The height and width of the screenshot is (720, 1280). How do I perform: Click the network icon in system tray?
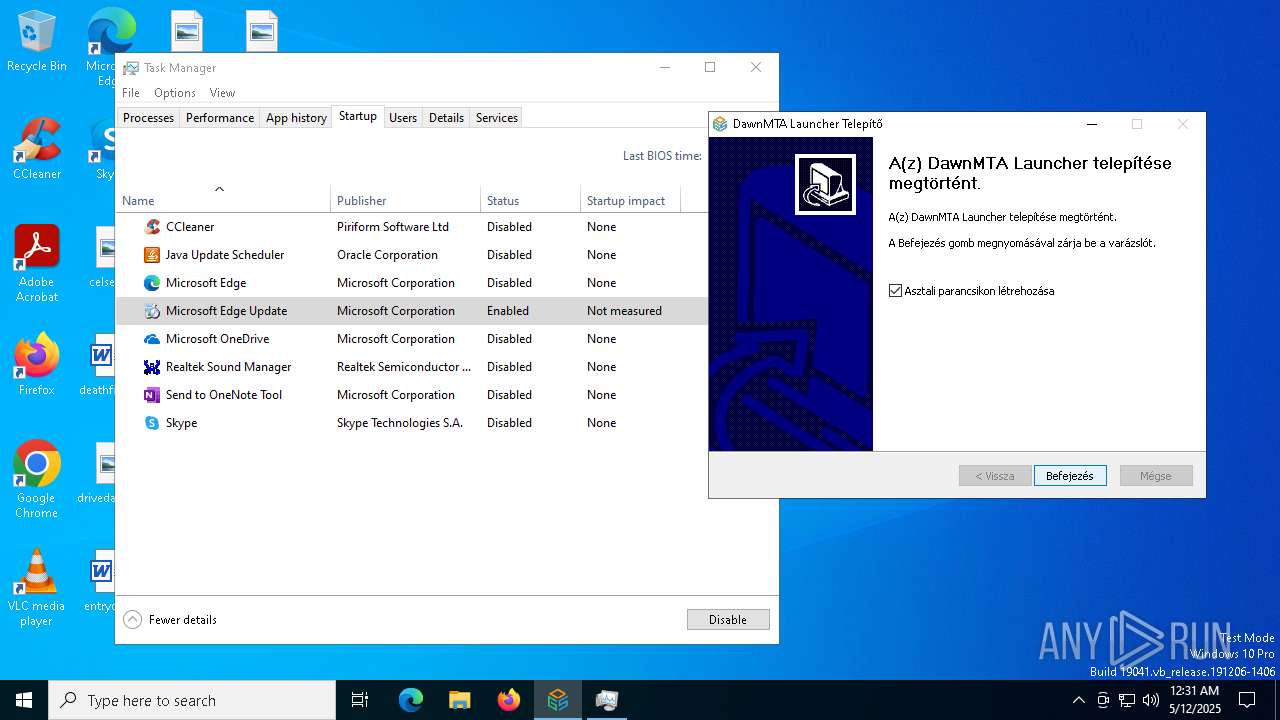click(1127, 700)
